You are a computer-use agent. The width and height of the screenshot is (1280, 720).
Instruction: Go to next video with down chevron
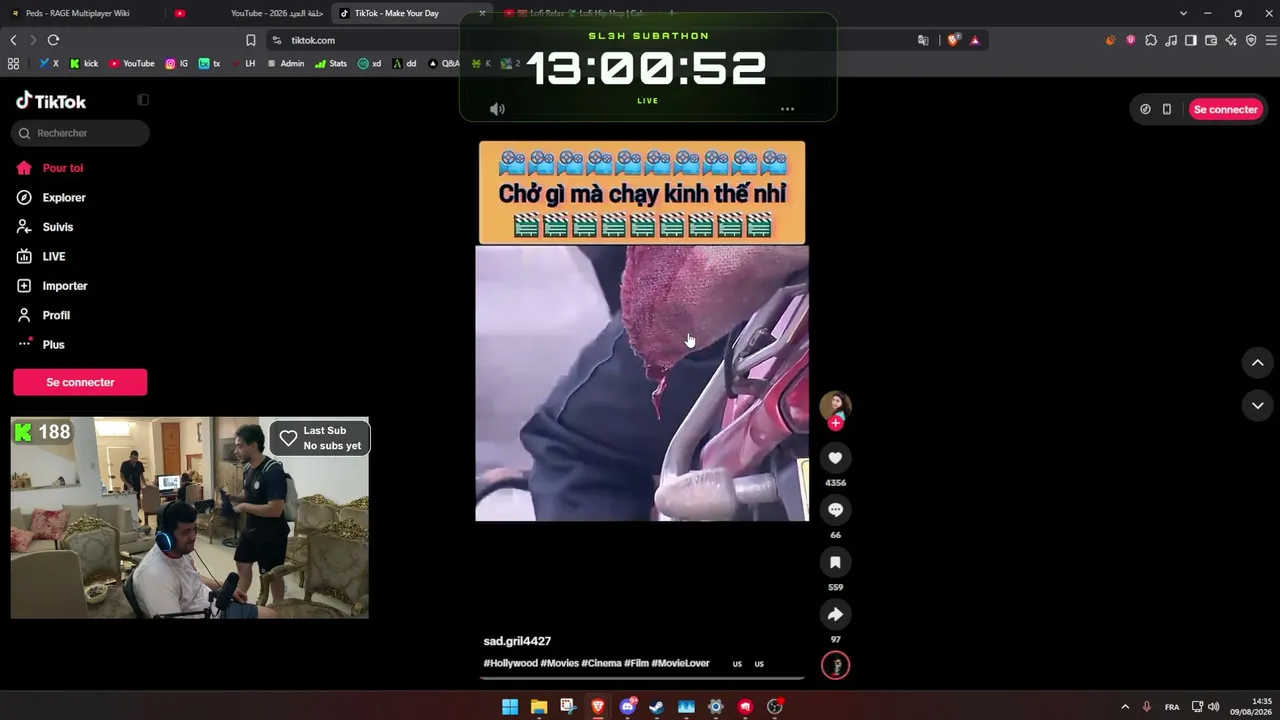click(1257, 405)
